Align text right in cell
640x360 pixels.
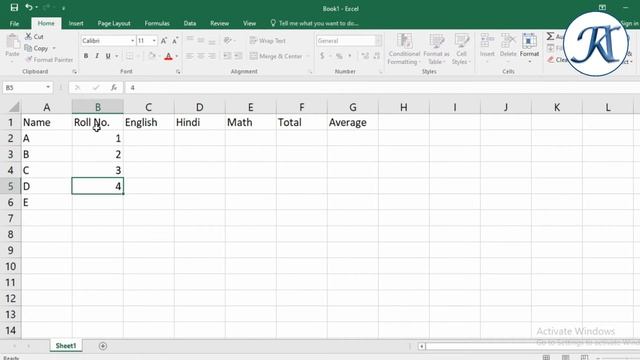click(x=212, y=56)
